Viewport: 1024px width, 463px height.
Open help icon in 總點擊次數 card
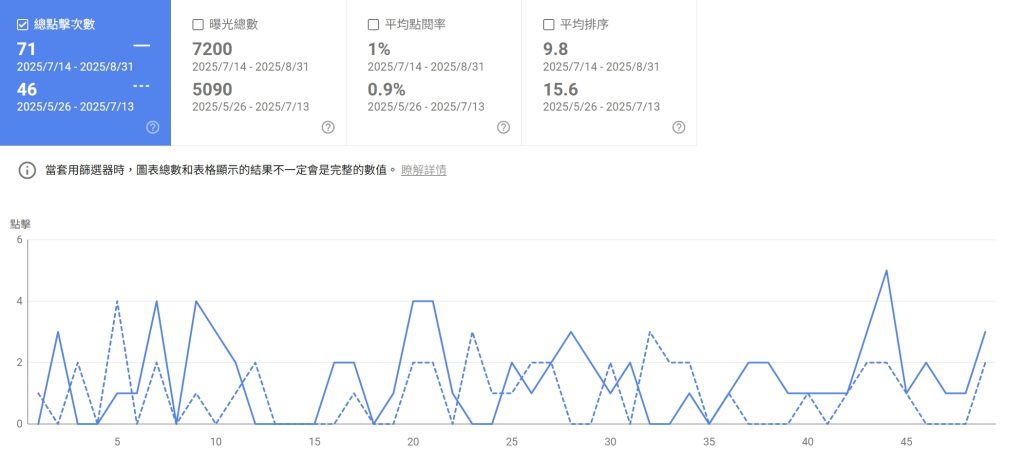coord(153,127)
